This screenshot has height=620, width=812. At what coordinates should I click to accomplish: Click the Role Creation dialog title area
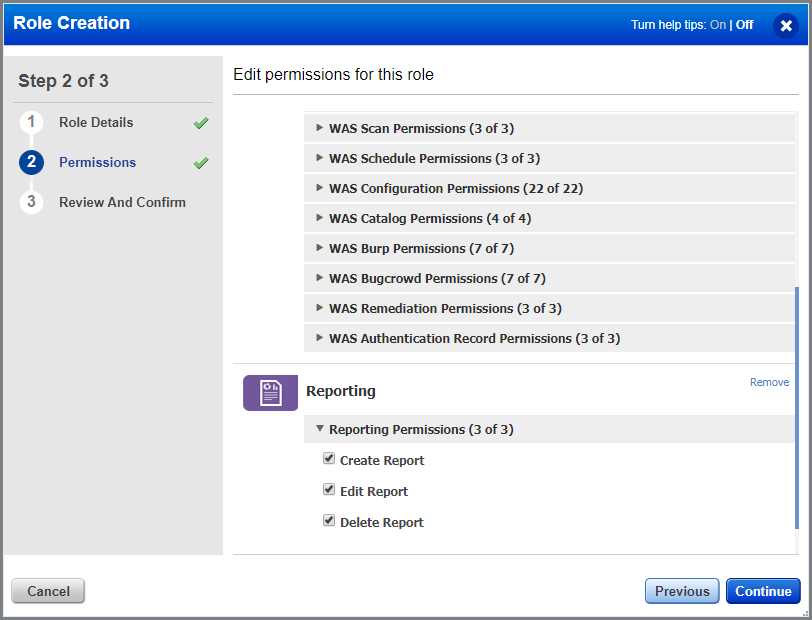pos(71,23)
